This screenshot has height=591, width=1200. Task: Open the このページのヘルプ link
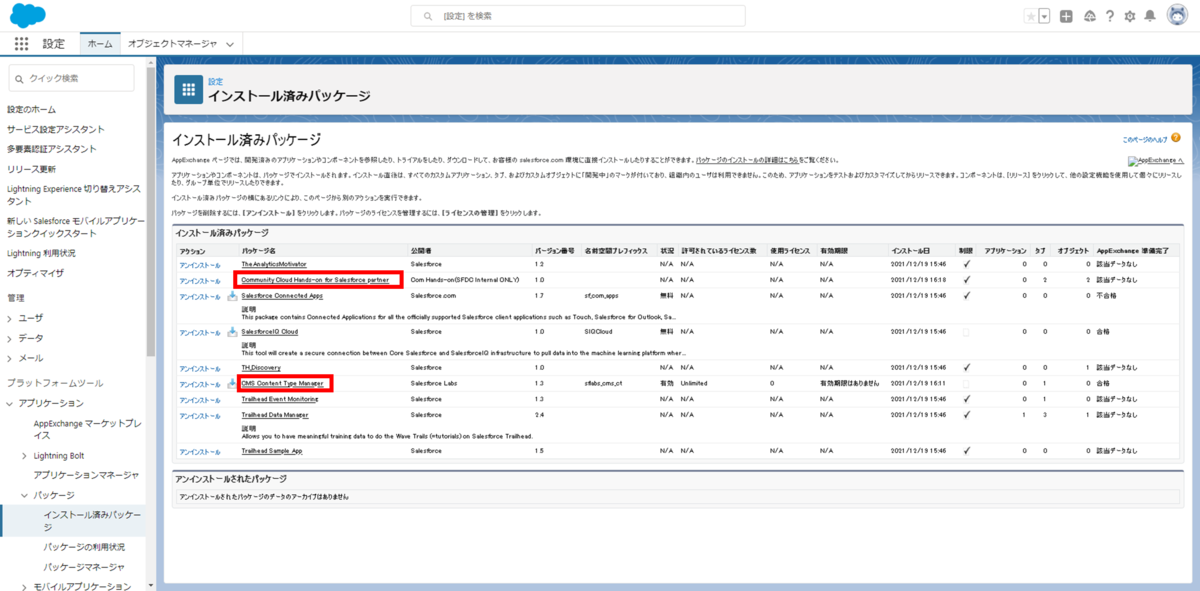coord(1144,139)
